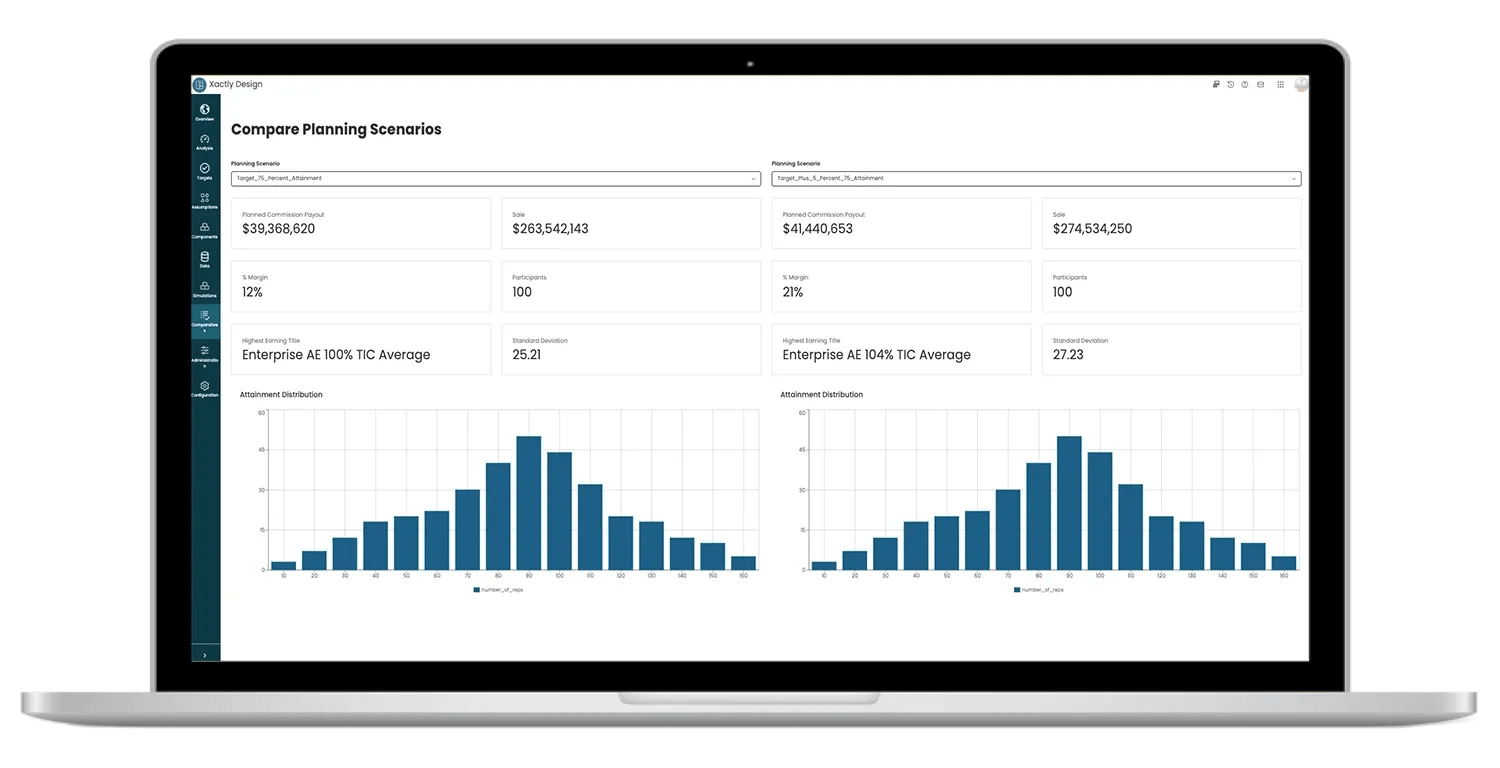
Task: Select the 12% margin value
Action: 252,292
